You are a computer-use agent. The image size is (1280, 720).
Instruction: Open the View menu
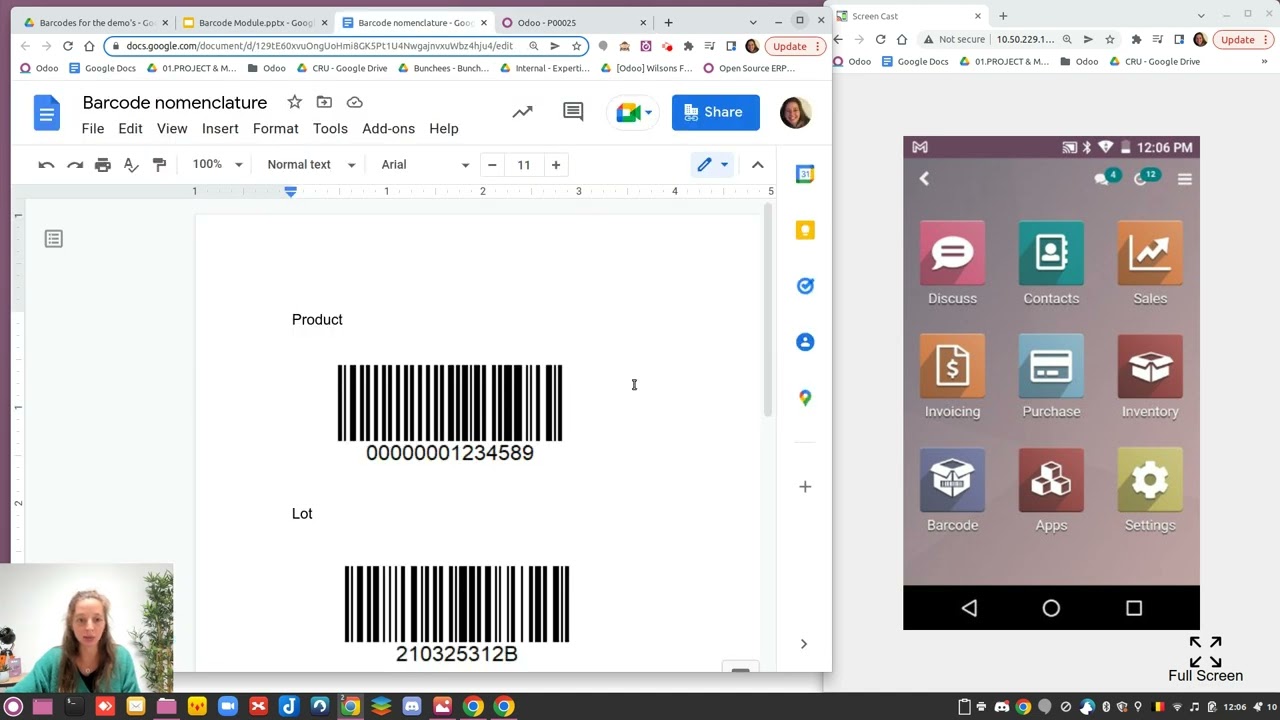(x=172, y=128)
